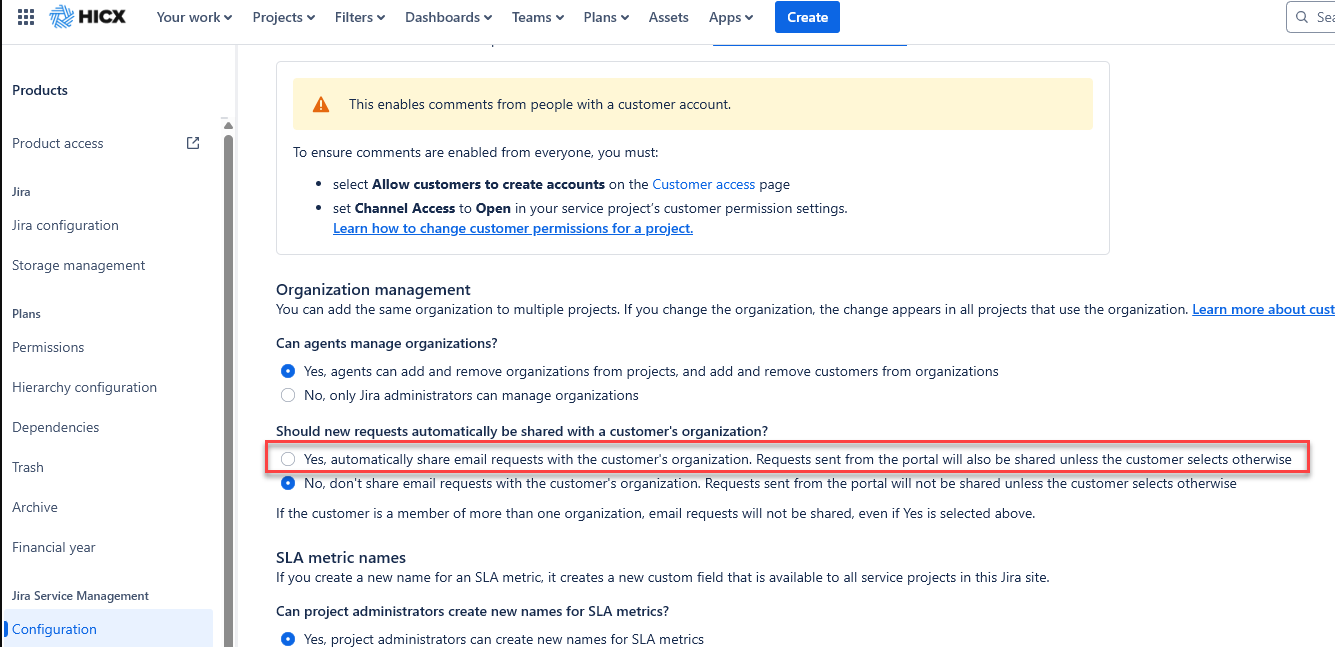Follow the Customer access page link
Screen dimensions: 1335x647
[x=703, y=184]
